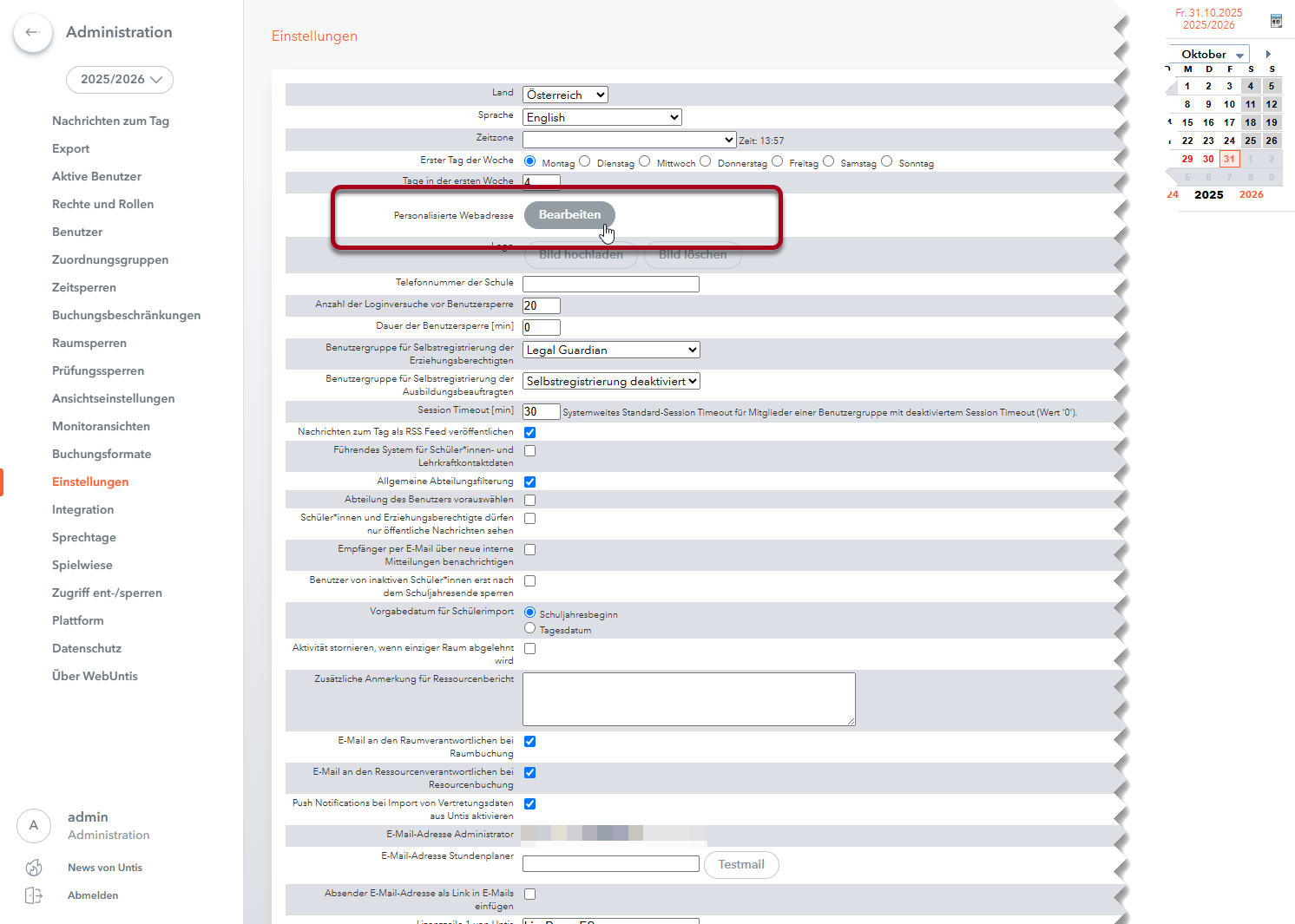Open the Legal Guardian user group dropdown
The height and width of the screenshot is (924, 1295).
click(x=611, y=350)
